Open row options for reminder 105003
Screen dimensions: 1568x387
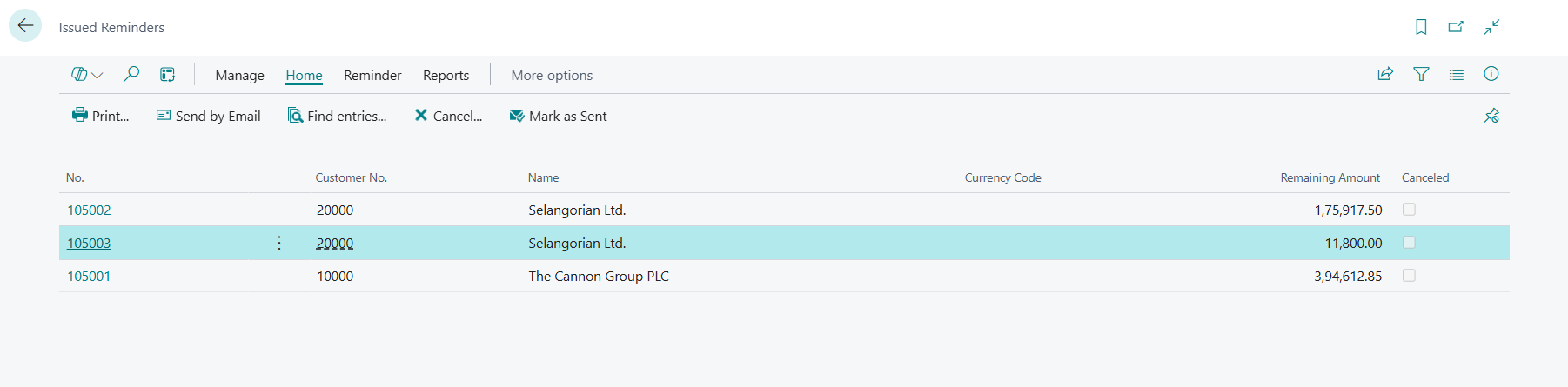coord(279,243)
